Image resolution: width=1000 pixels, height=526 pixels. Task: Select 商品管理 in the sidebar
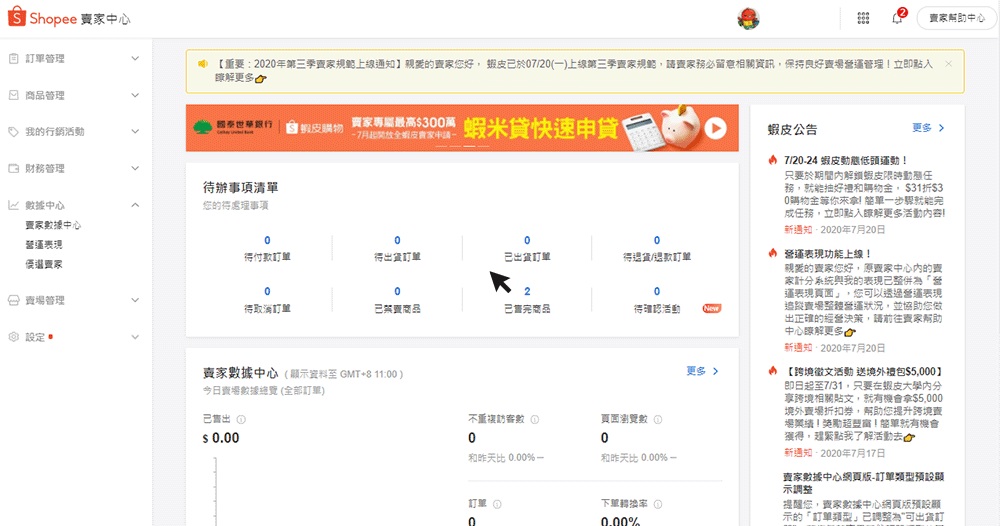click(x=45, y=95)
